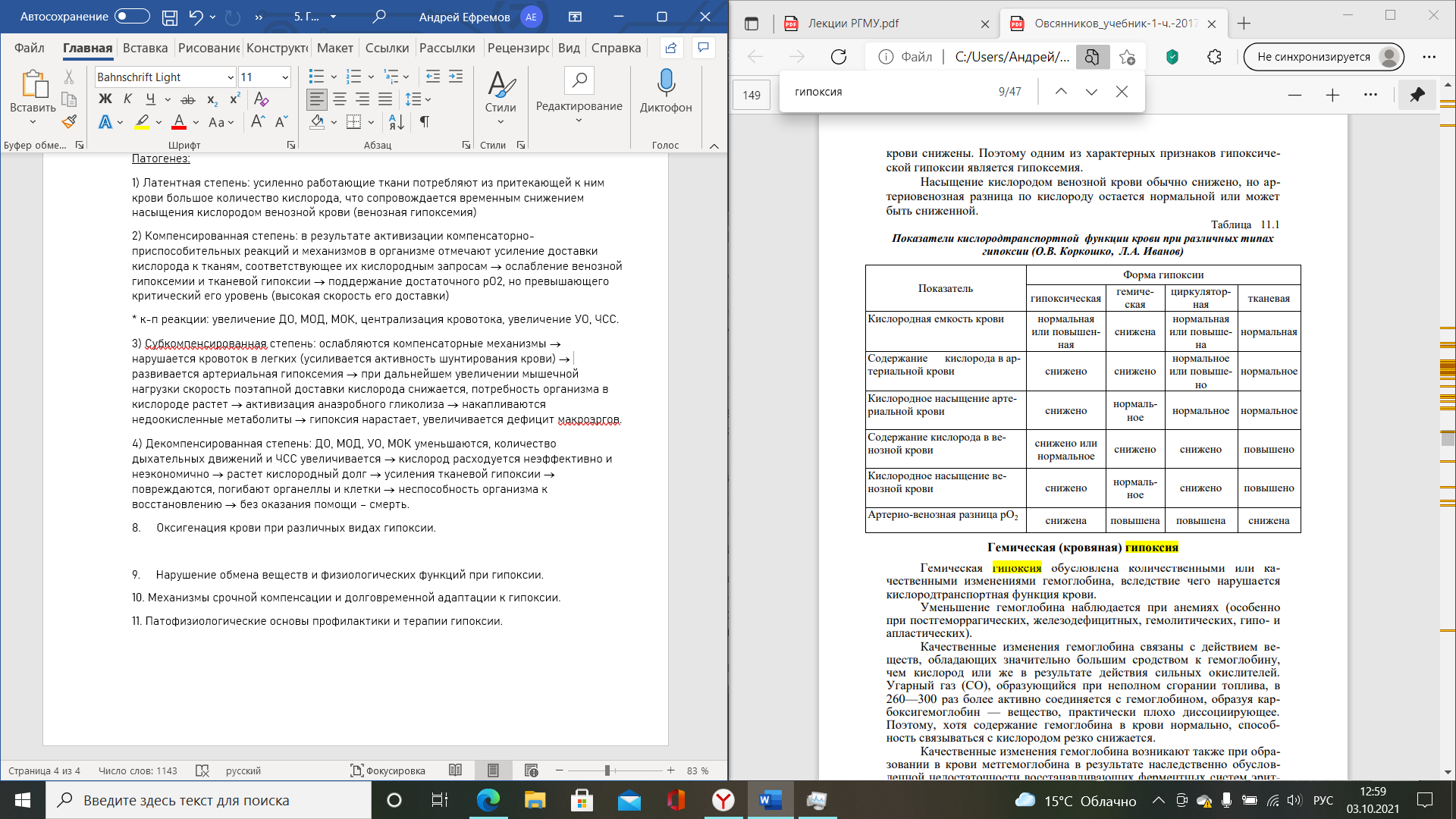
Task: Toggle the pin toolbar icon in PDF viewer
Action: pos(1417,95)
